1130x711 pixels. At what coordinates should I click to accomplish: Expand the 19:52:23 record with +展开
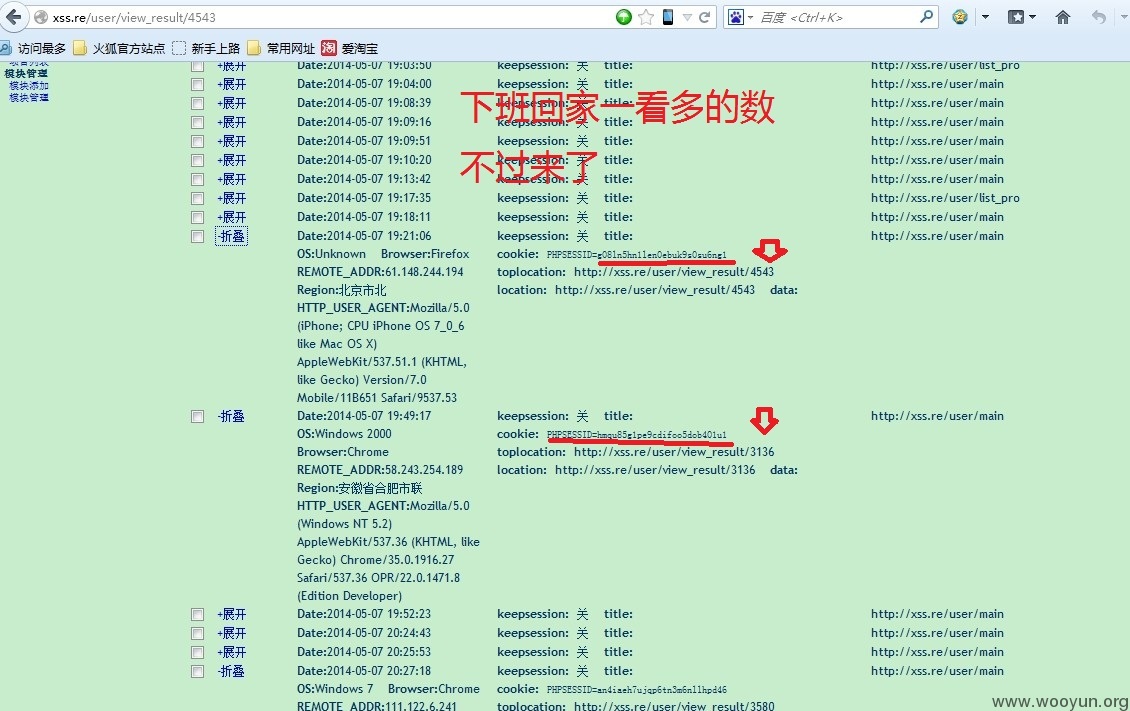coord(231,614)
